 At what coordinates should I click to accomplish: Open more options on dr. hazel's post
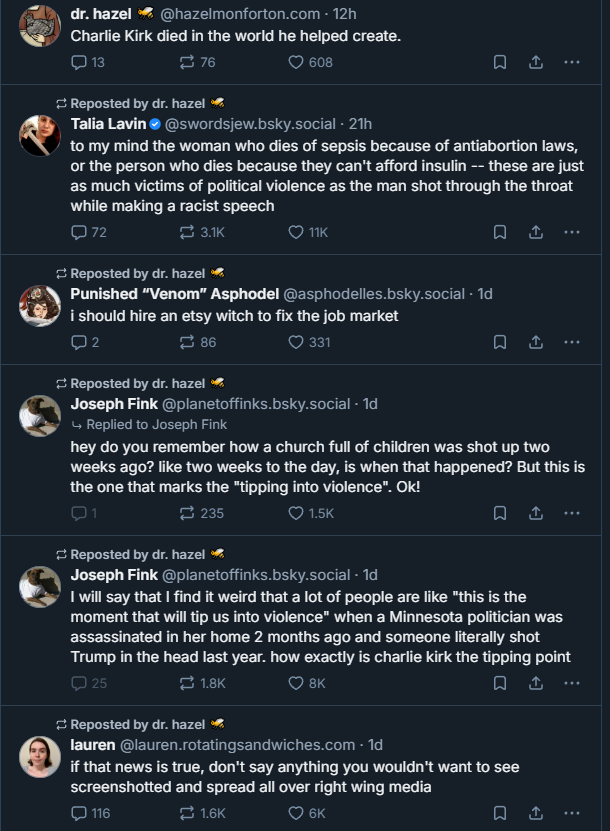(x=572, y=63)
